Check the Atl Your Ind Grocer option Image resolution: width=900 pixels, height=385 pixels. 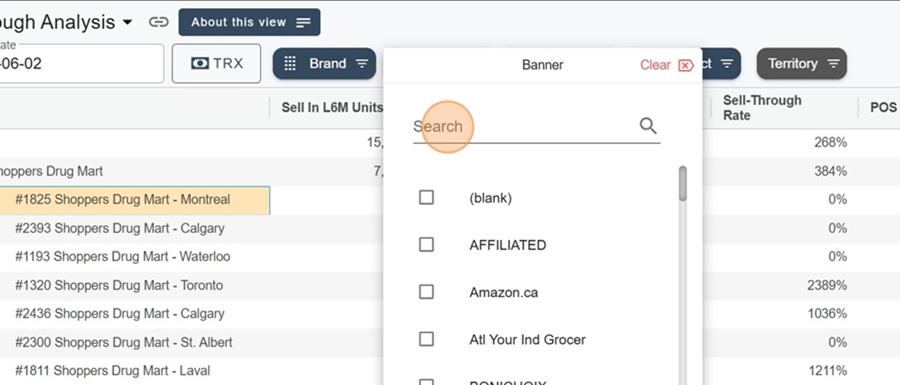(x=426, y=339)
